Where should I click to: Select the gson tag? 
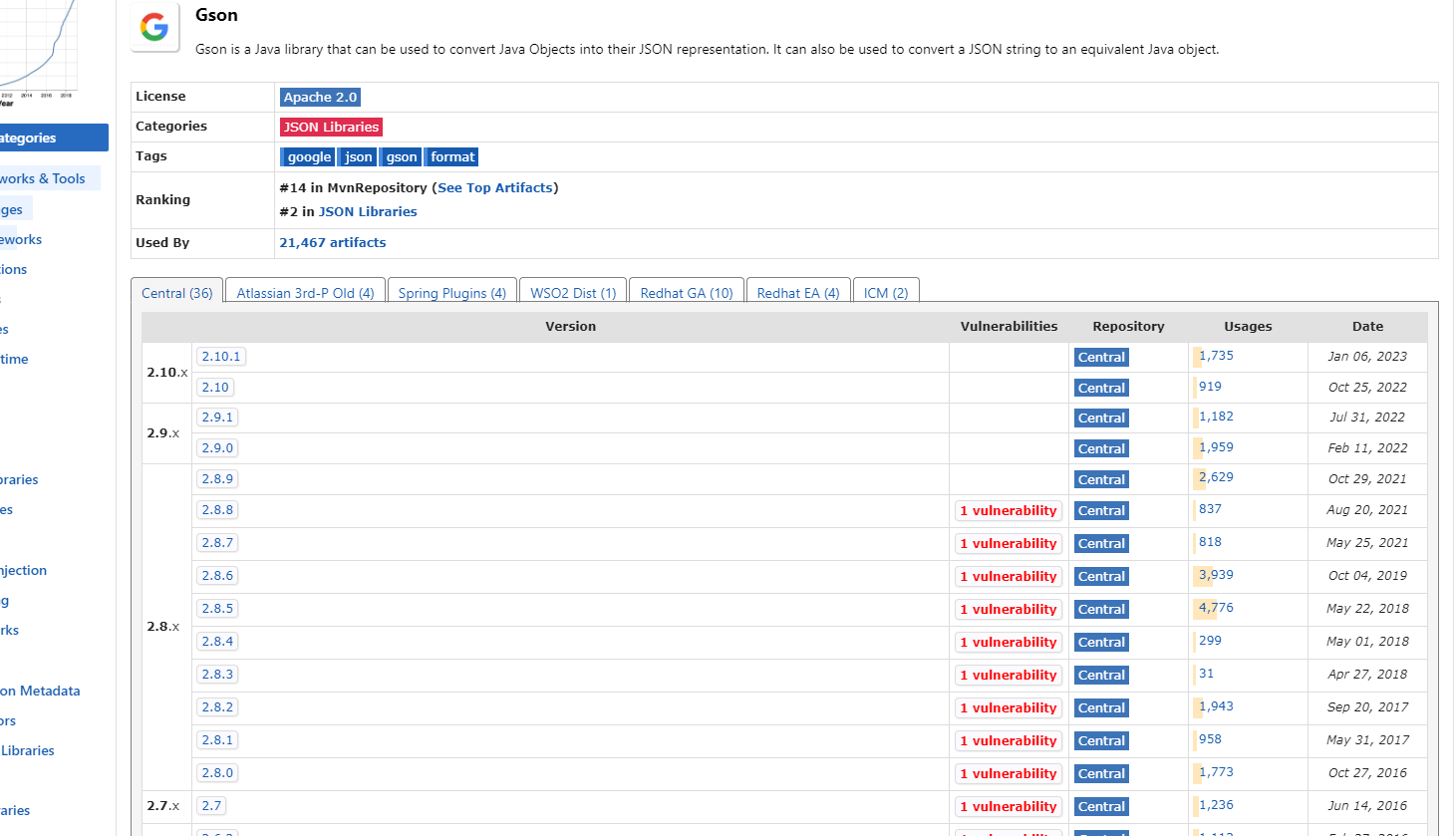click(401, 156)
